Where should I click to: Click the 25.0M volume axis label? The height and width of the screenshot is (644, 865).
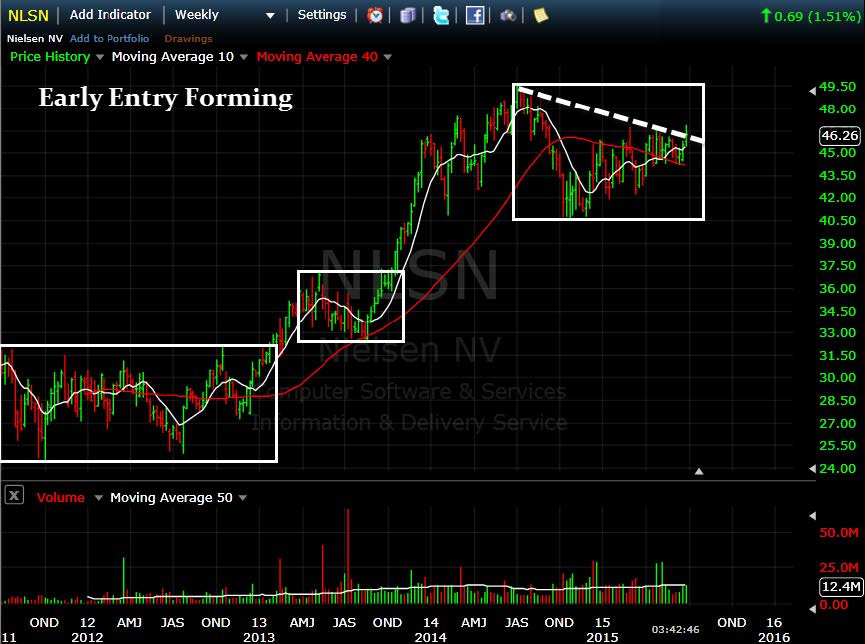coord(839,567)
